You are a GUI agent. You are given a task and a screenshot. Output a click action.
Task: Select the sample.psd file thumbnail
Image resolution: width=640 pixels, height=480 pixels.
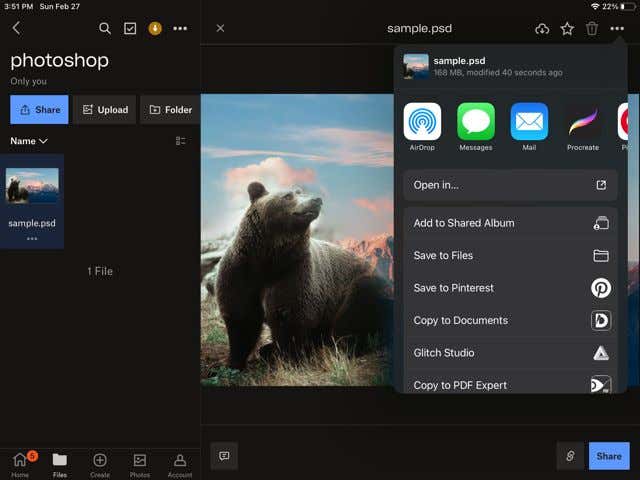32,186
